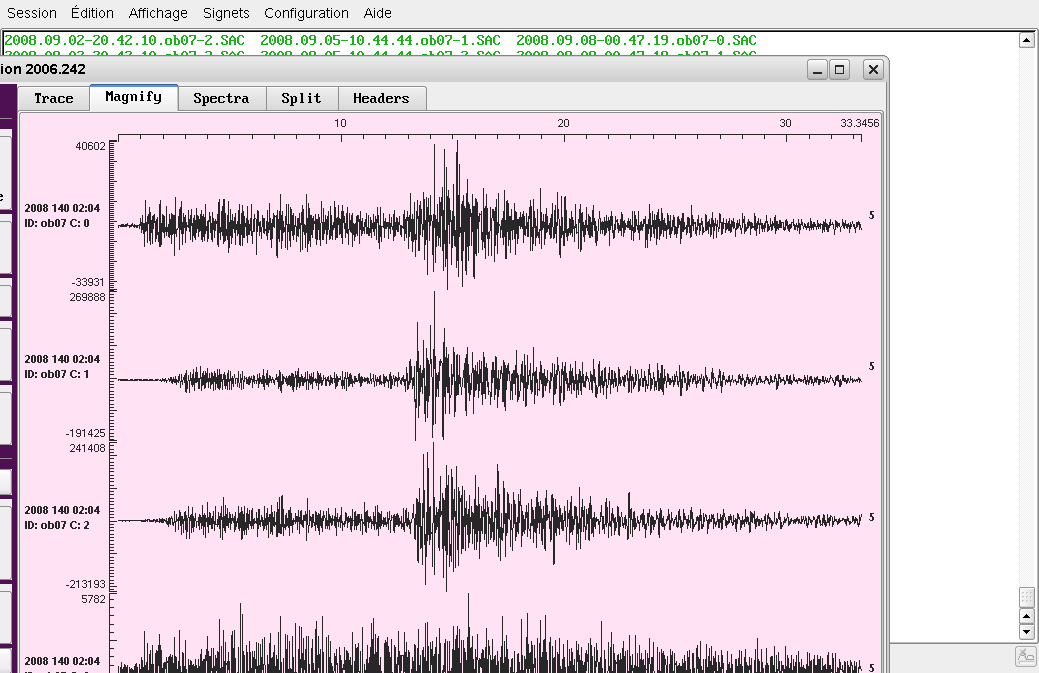Show the Headers tab
1039x673 pixels.
[x=381, y=98]
